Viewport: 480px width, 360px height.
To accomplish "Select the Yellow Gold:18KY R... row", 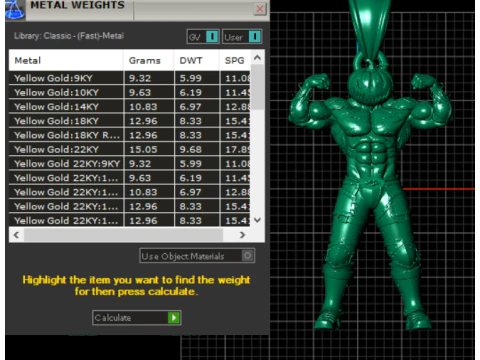I will (129, 135).
